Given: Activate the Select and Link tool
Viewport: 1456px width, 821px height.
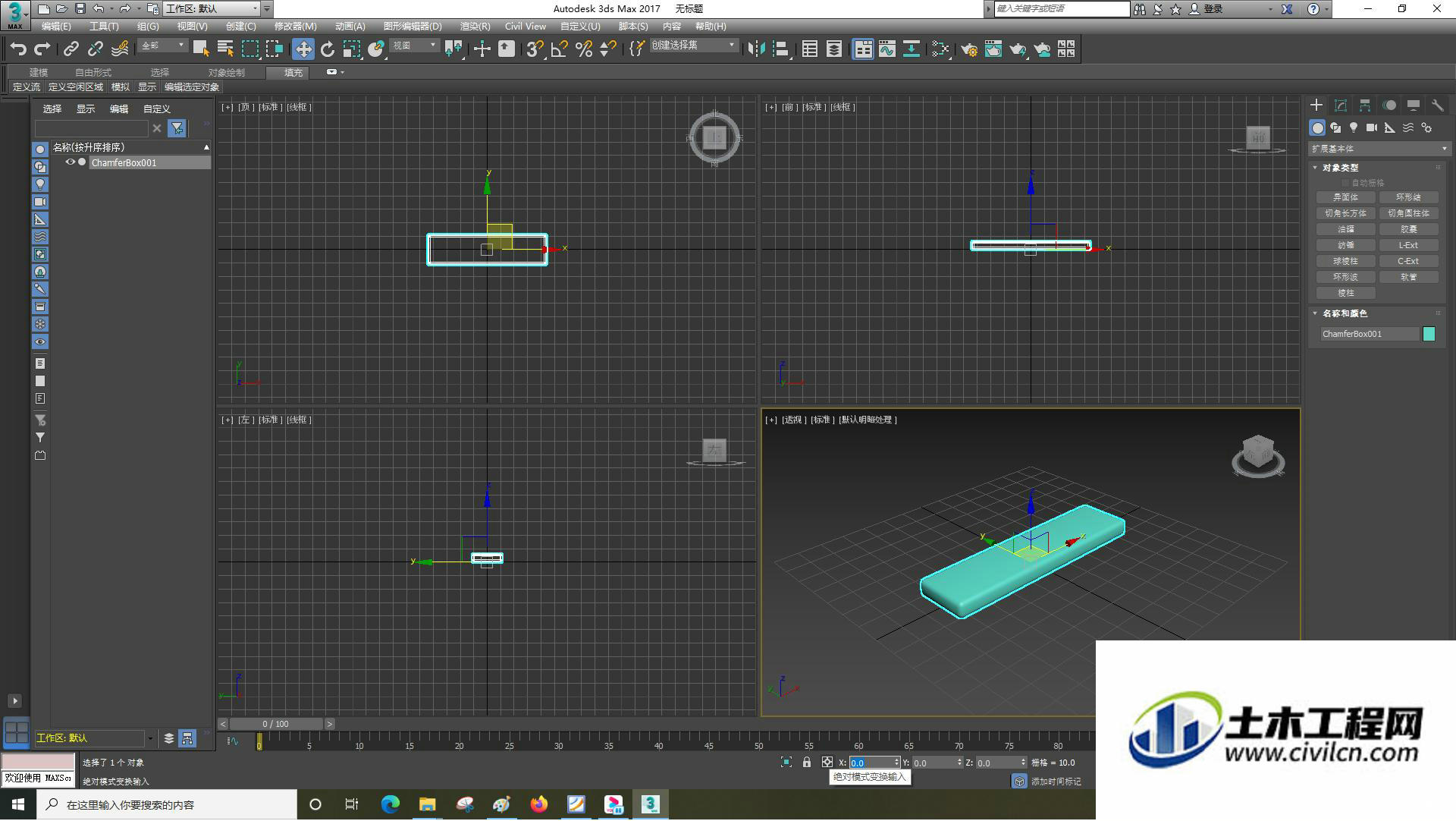Looking at the screenshot, I should click(x=71, y=49).
